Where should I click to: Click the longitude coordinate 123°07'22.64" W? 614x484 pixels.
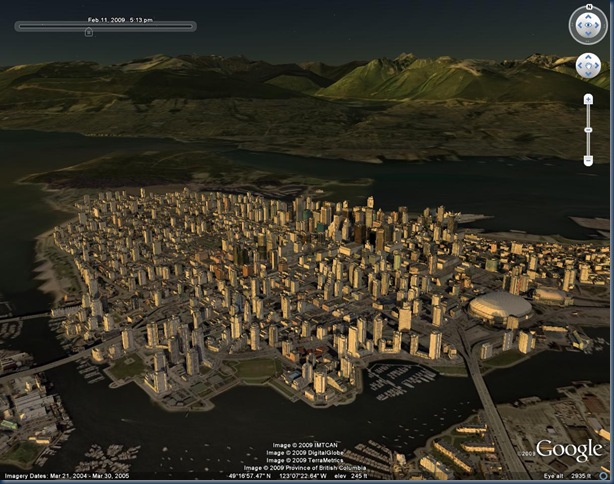[303, 476]
